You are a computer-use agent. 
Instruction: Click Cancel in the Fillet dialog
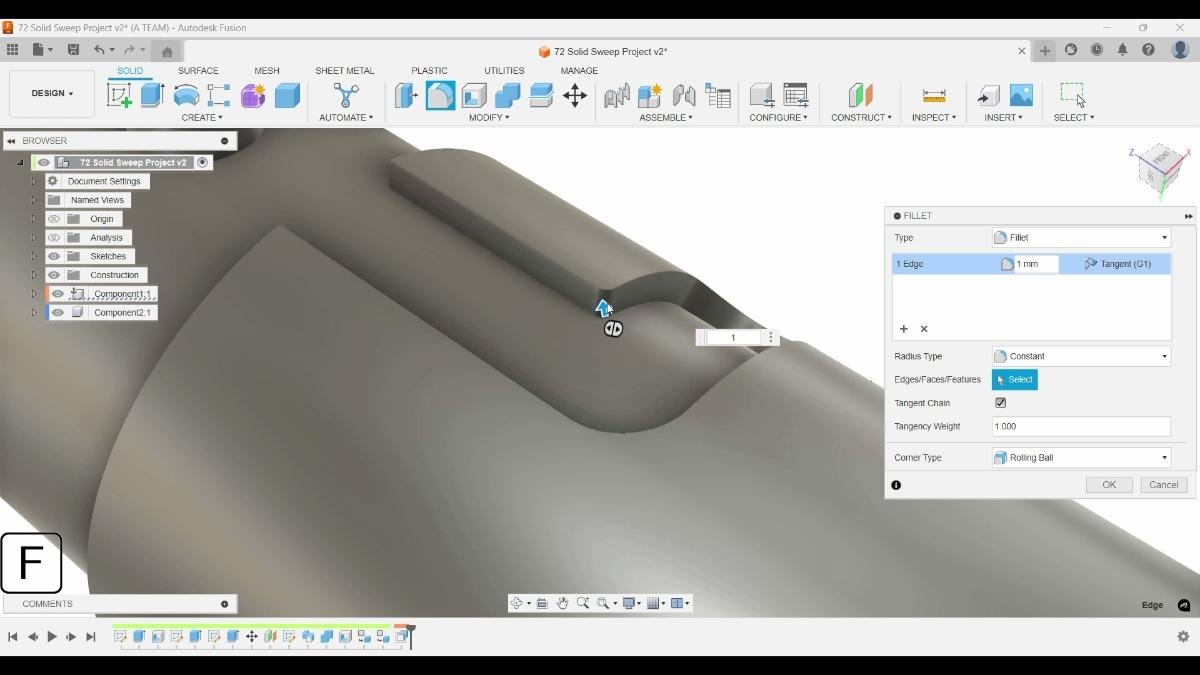[1164, 484]
